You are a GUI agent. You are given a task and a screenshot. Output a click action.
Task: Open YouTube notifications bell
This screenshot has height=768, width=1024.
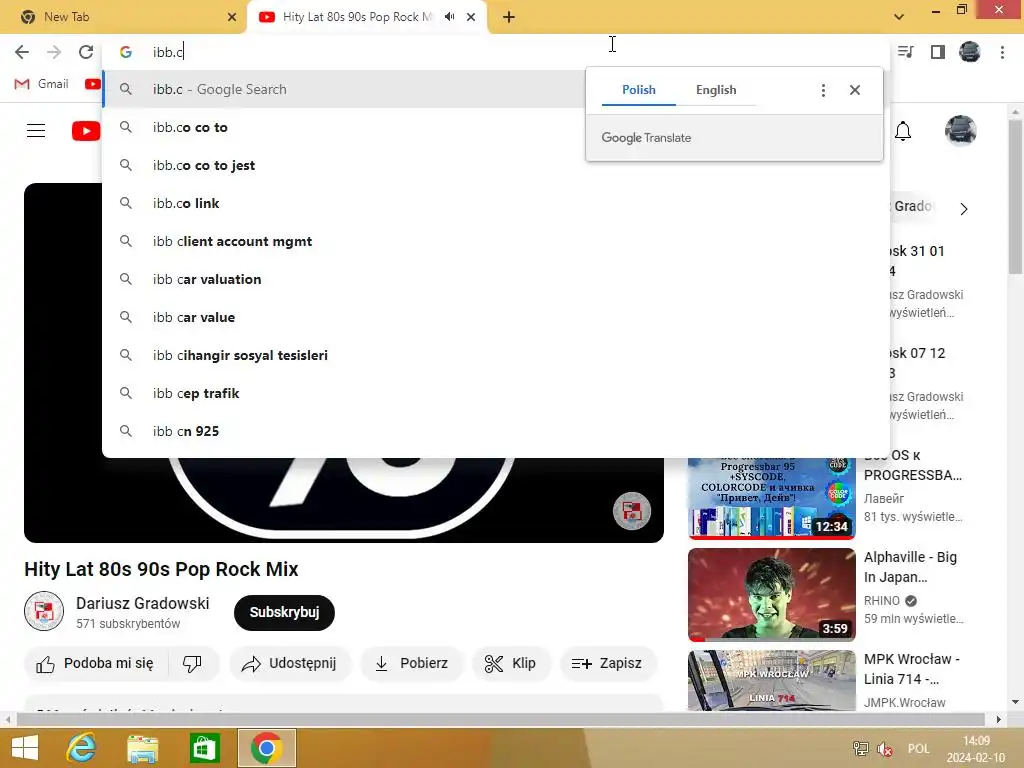coord(903,131)
